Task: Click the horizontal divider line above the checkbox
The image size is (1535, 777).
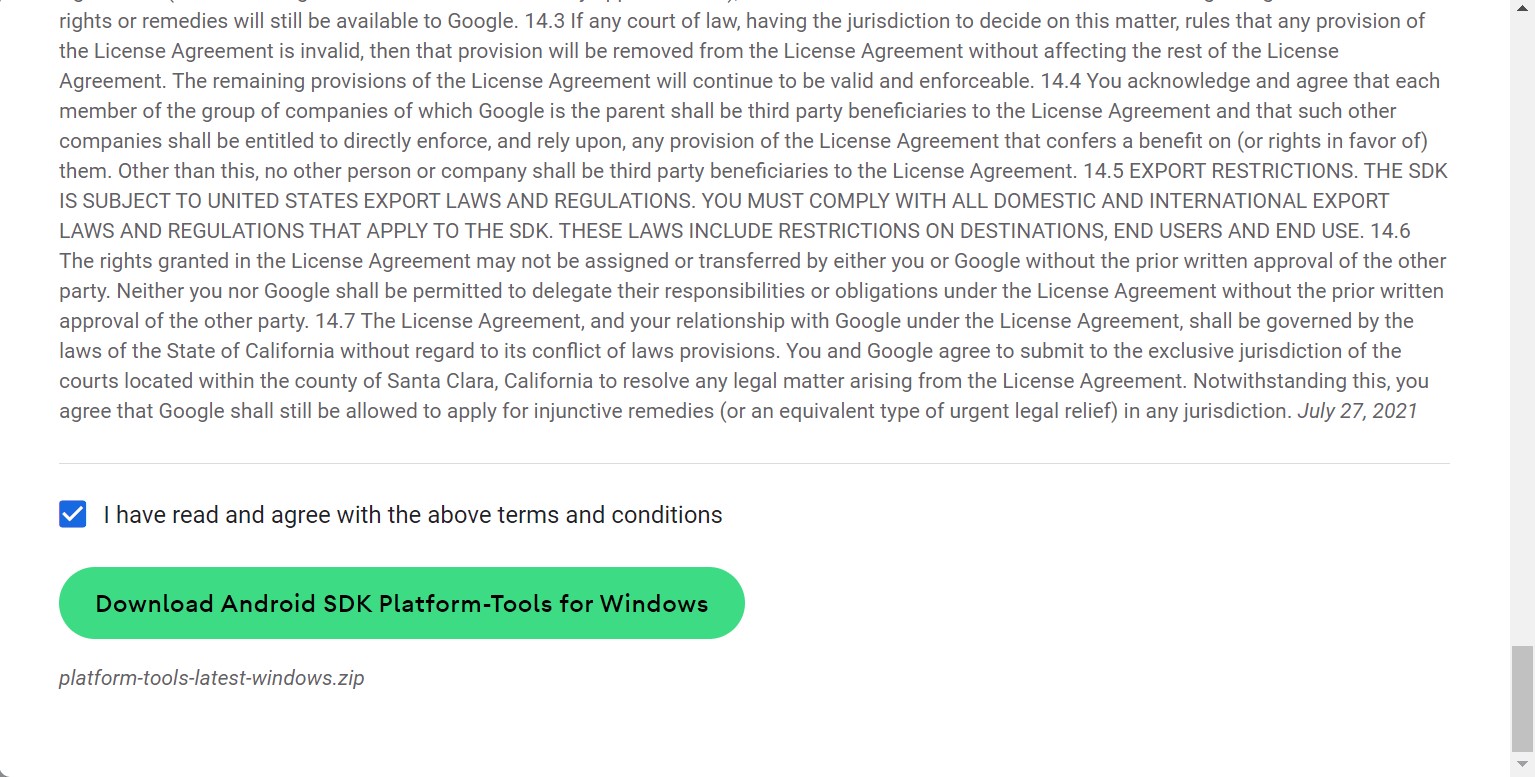Action: 754,464
